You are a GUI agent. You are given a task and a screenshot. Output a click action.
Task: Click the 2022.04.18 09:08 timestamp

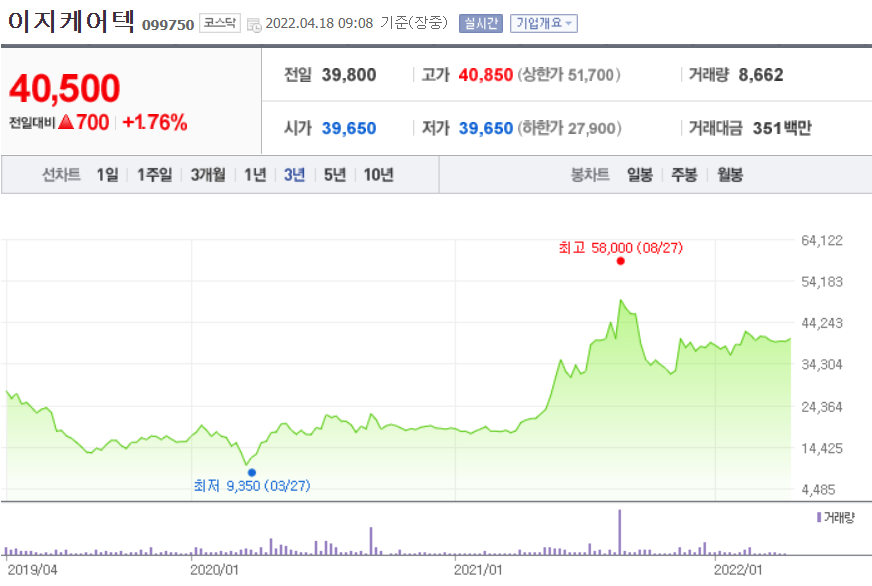[x=319, y=23]
